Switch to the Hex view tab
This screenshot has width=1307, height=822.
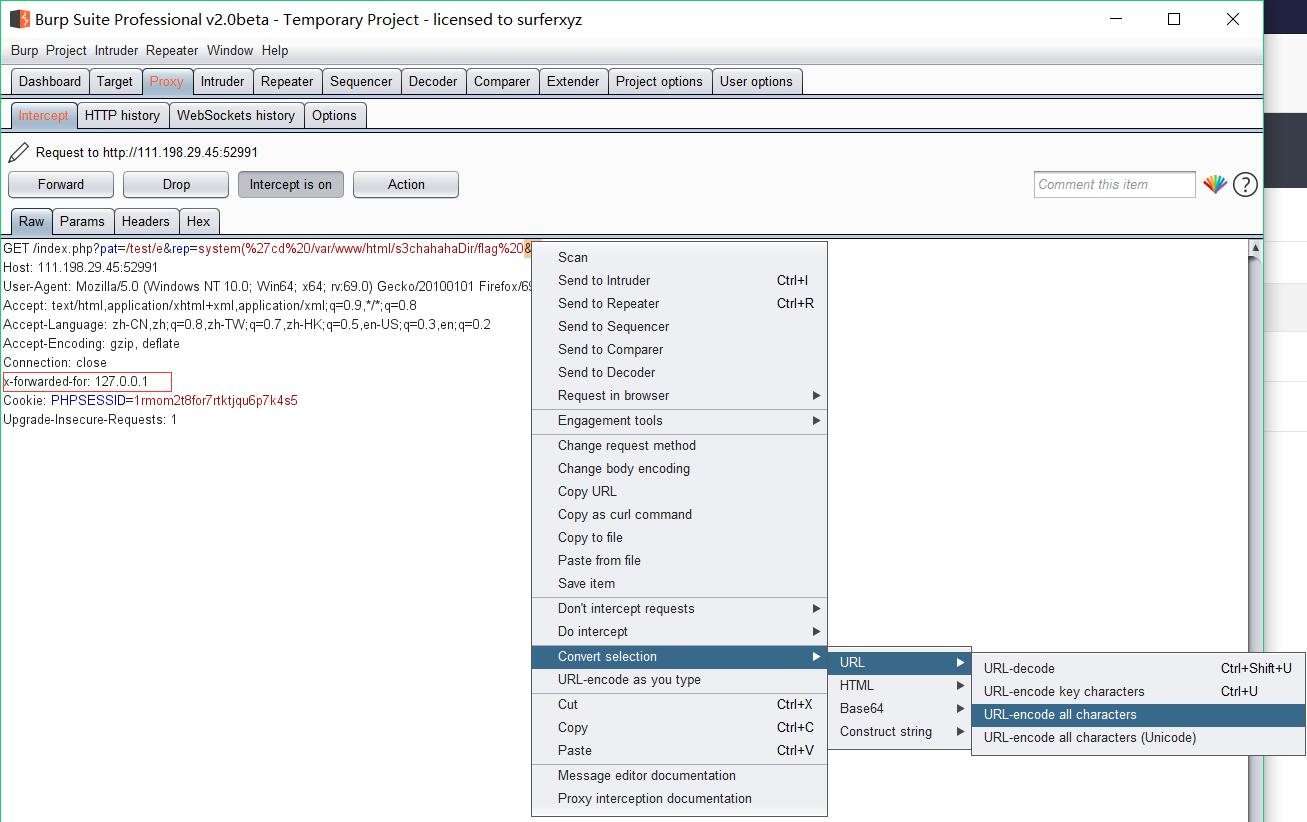point(198,221)
